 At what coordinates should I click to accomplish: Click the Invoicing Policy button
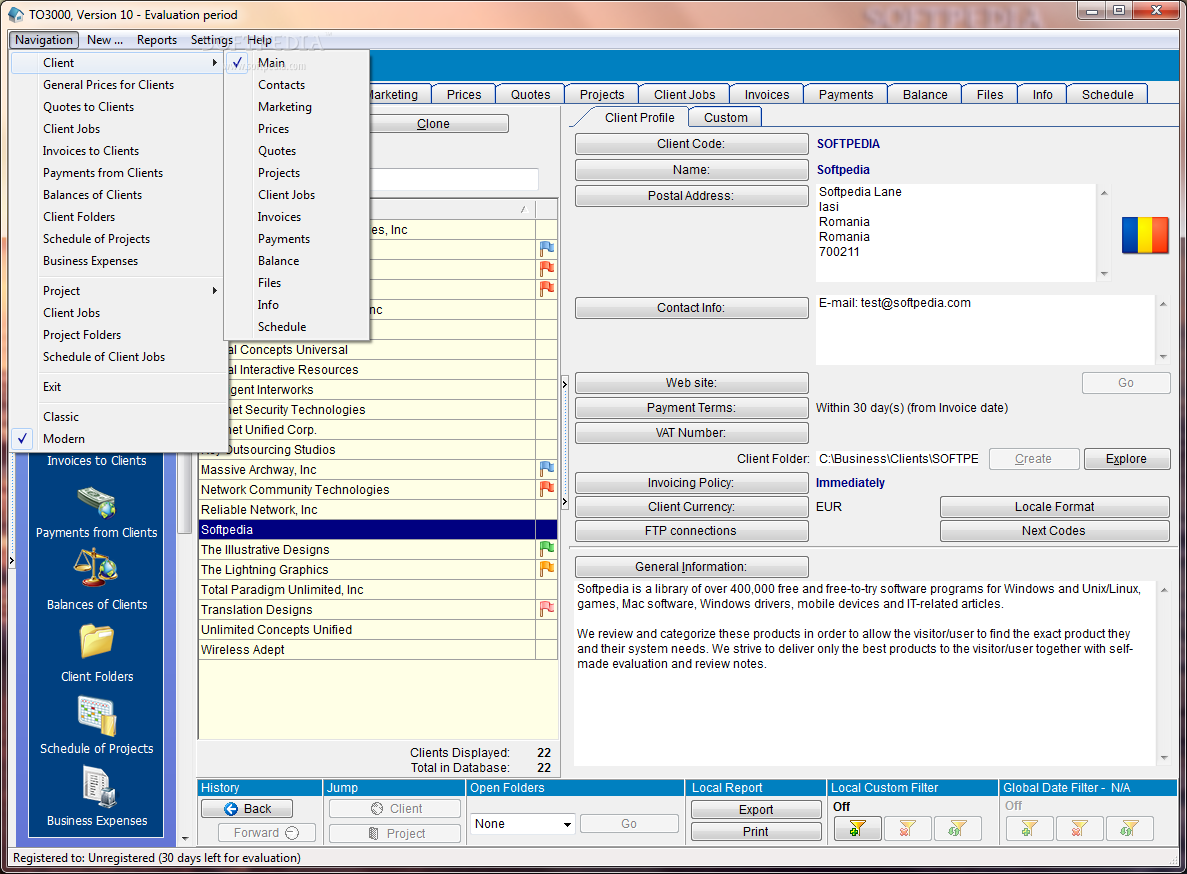(x=691, y=483)
